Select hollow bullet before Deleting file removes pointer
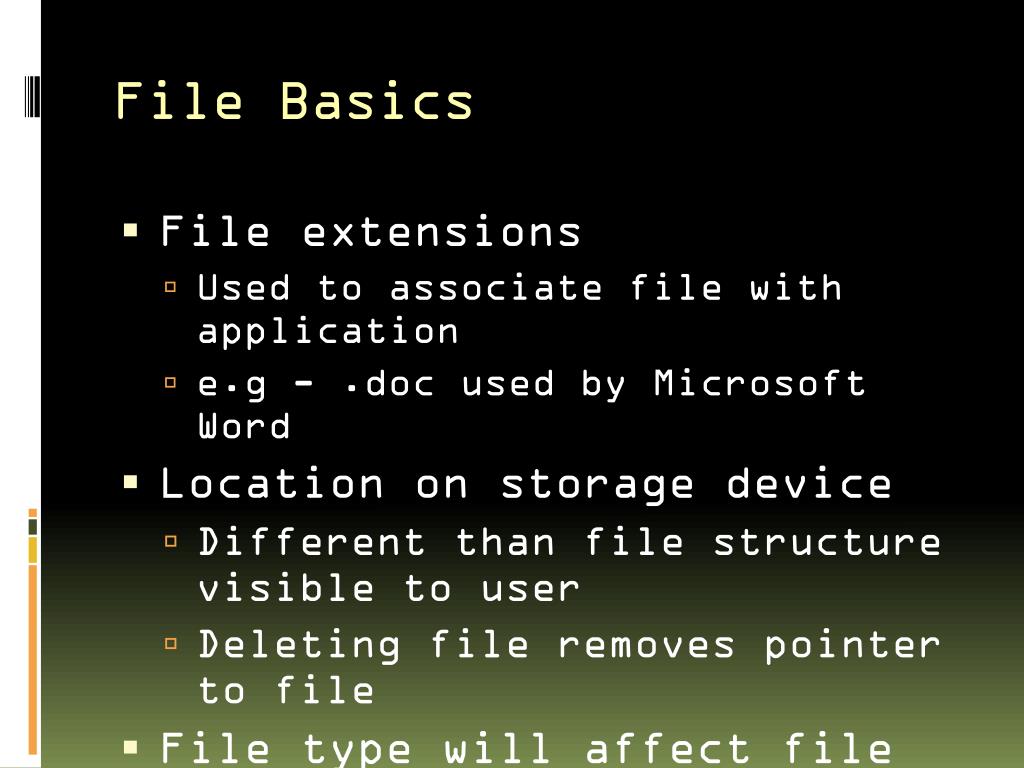Viewport: 1024px width, 768px height. click(x=171, y=644)
